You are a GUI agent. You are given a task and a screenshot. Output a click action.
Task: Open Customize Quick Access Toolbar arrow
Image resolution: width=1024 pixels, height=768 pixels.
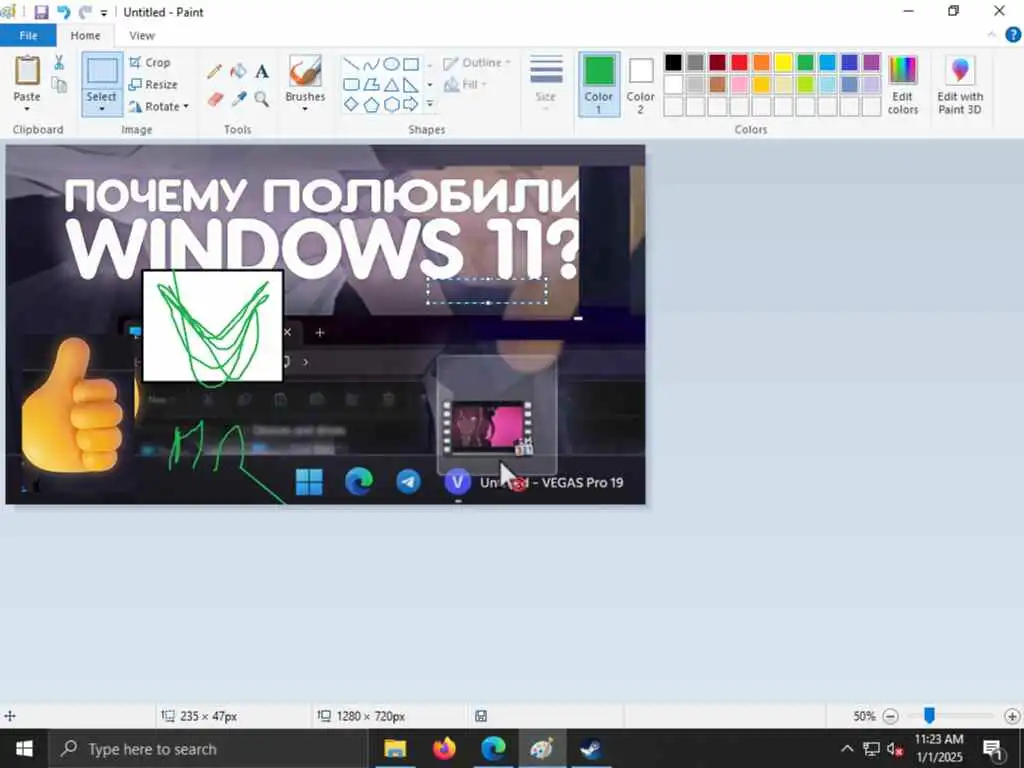point(104,12)
